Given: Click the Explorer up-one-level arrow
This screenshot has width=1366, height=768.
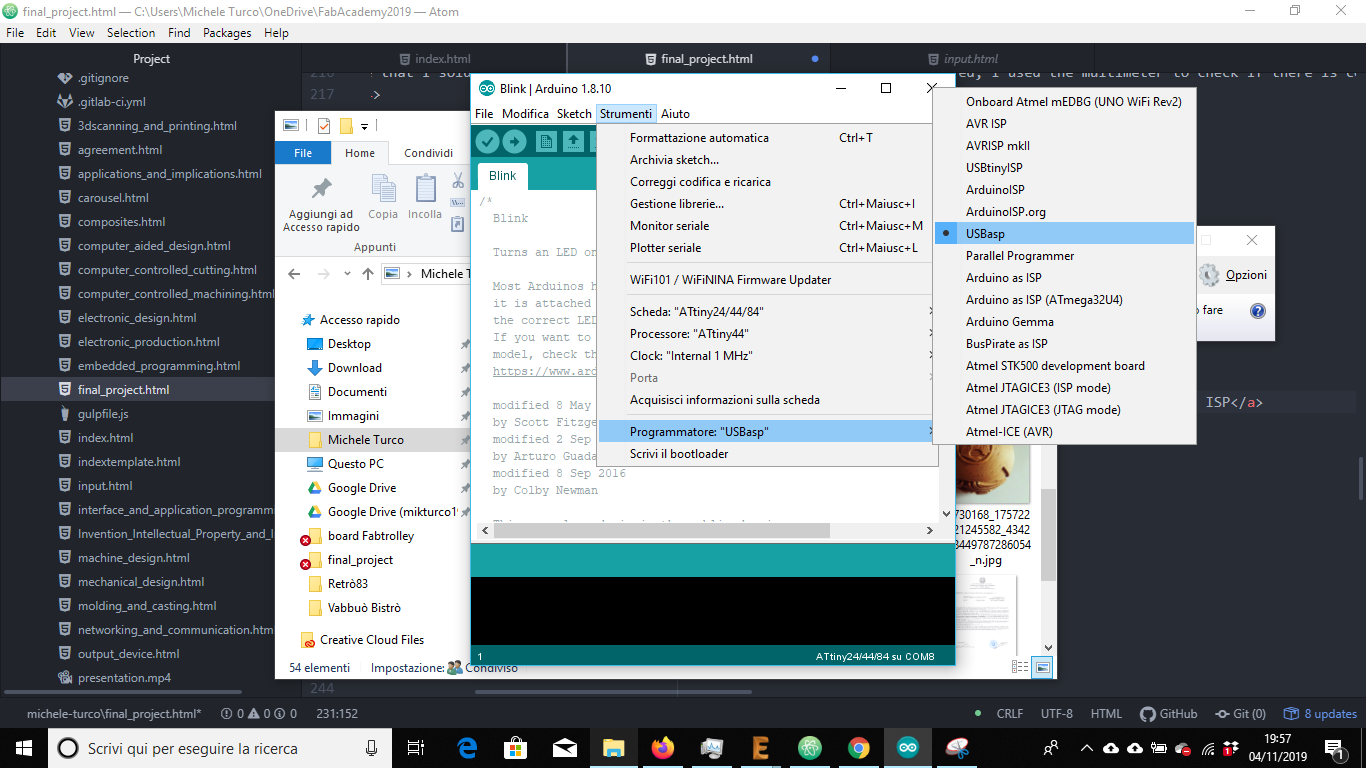Looking at the screenshot, I should point(368,274).
